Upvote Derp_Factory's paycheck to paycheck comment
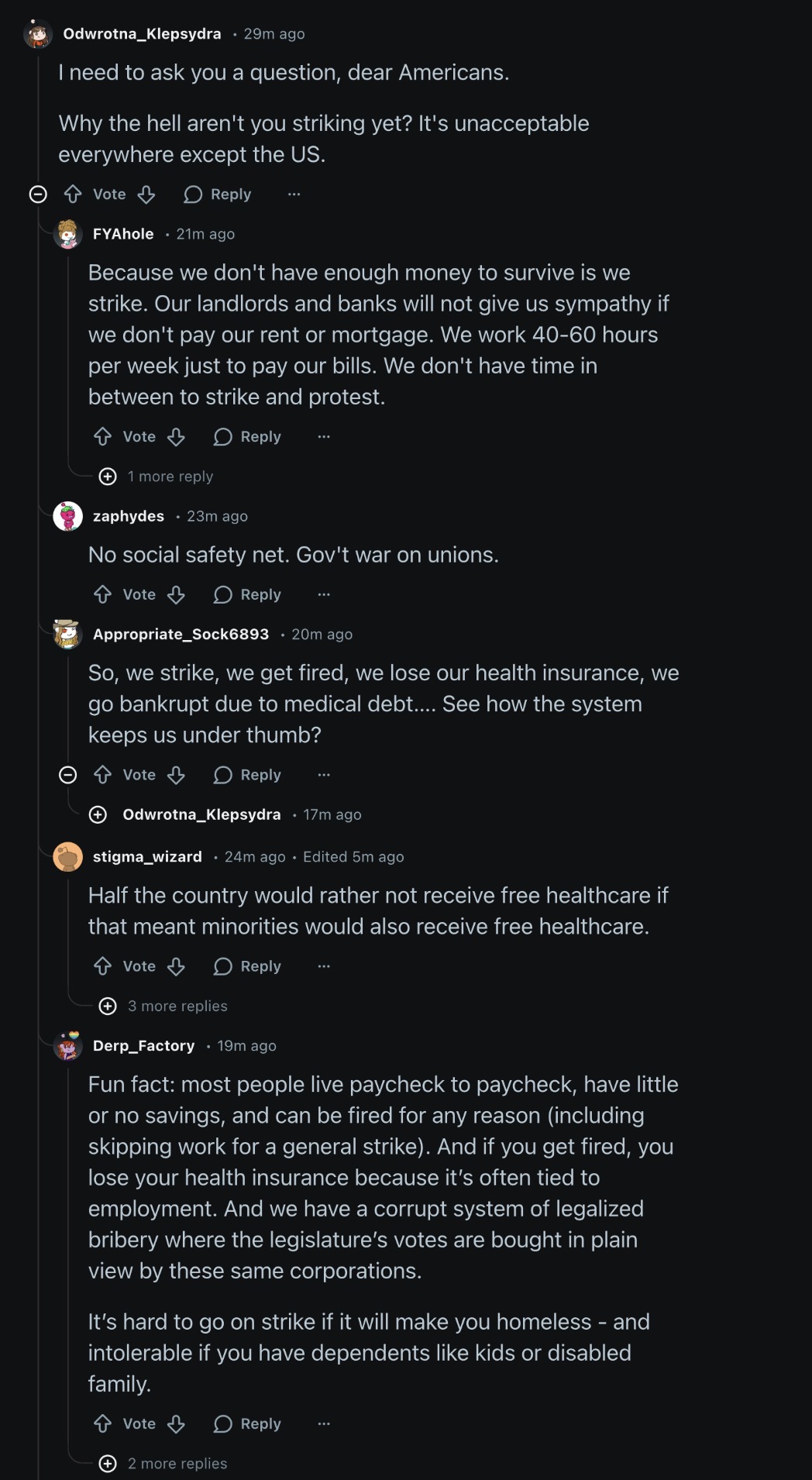The width and height of the screenshot is (812, 1480). click(103, 1423)
